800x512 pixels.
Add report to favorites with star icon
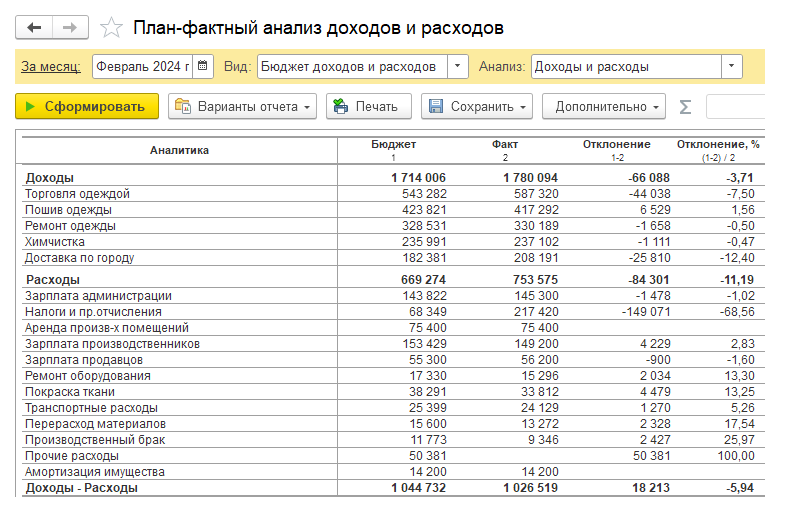[x=111, y=28]
